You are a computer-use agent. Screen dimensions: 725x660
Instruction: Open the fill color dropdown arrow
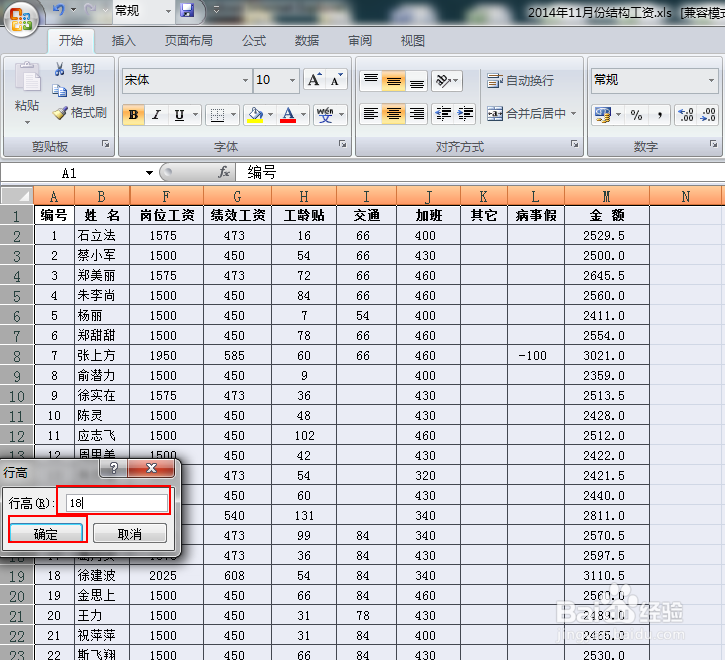[270, 115]
